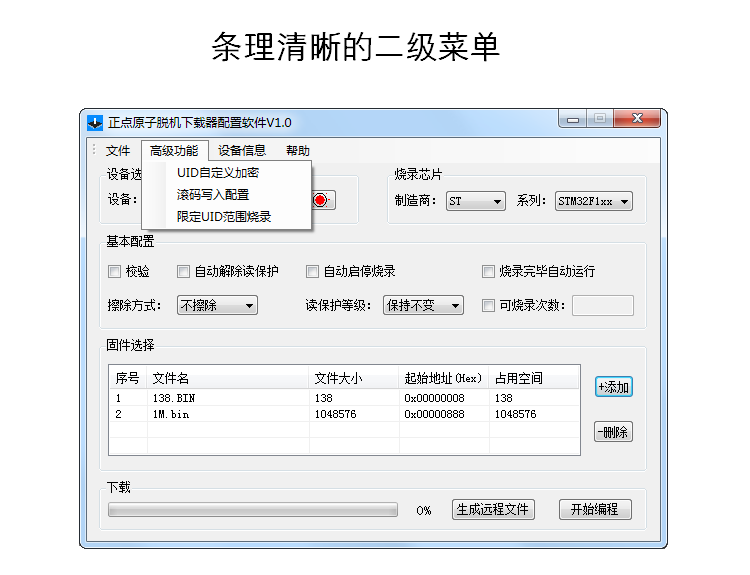Toggle 自动启停烧录 checkbox
Viewport: 750px width, 575px height.
(x=312, y=272)
